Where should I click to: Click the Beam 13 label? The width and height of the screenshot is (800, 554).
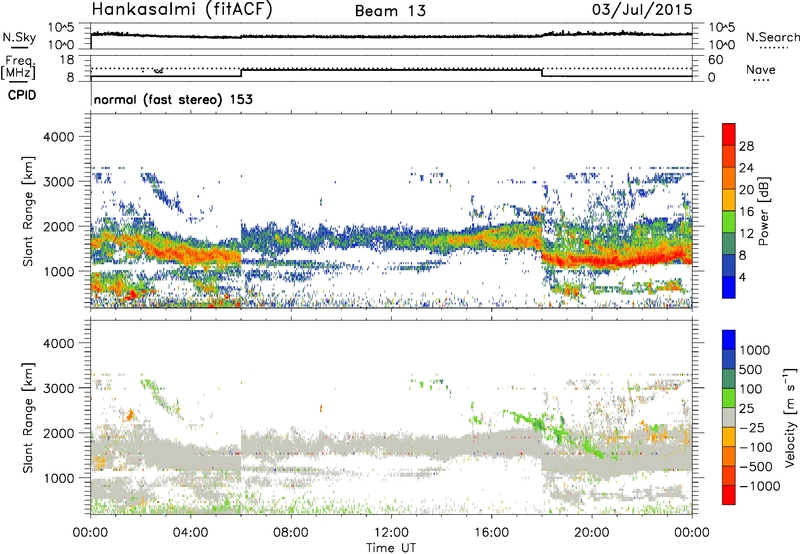click(x=390, y=11)
